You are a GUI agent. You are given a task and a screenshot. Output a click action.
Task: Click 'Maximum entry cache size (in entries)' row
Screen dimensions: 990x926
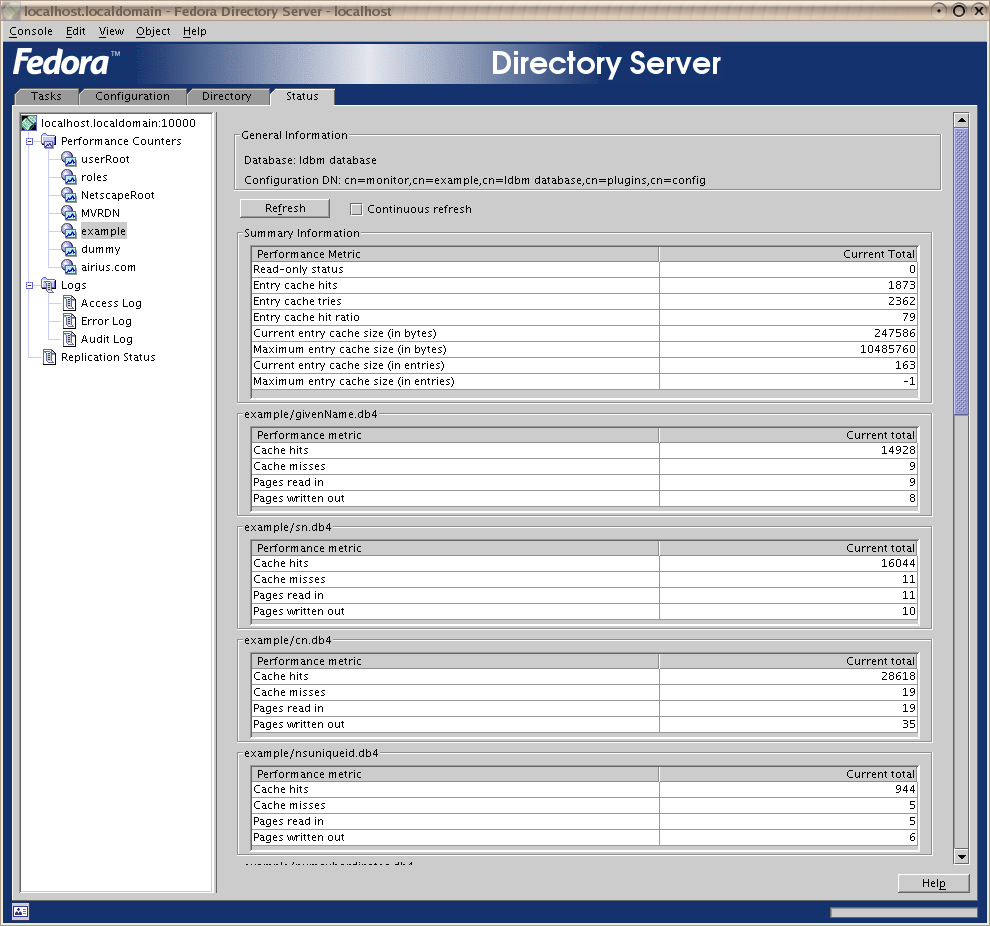click(584, 381)
